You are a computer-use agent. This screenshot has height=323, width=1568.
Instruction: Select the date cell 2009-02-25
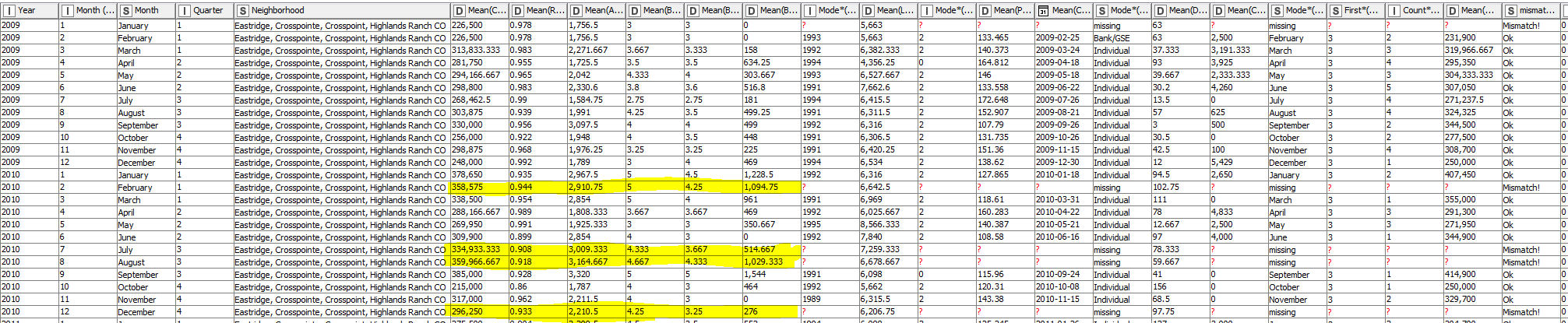pyautogui.click(x=1063, y=38)
